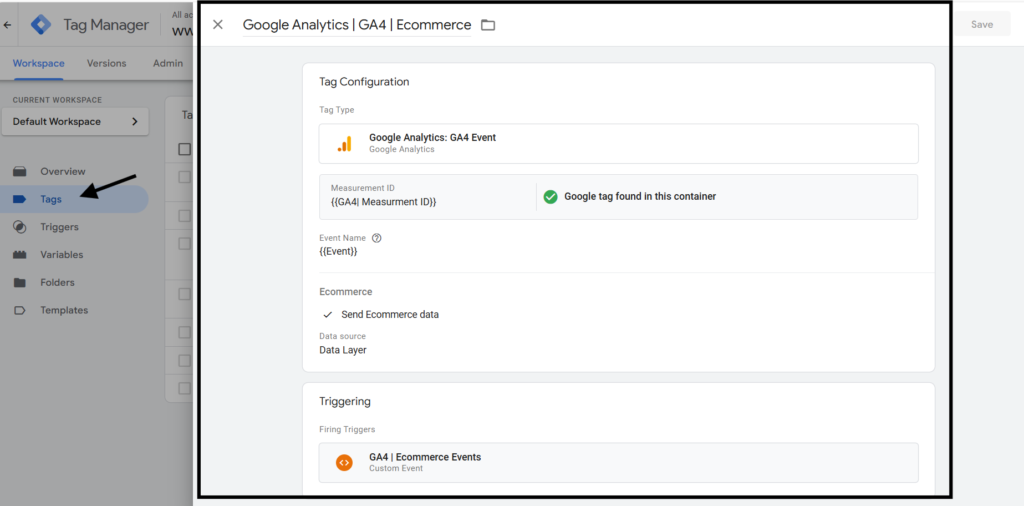Select Tags in the sidebar
The width and height of the screenshot is (1024, 506).
click(x=74, y=199)
